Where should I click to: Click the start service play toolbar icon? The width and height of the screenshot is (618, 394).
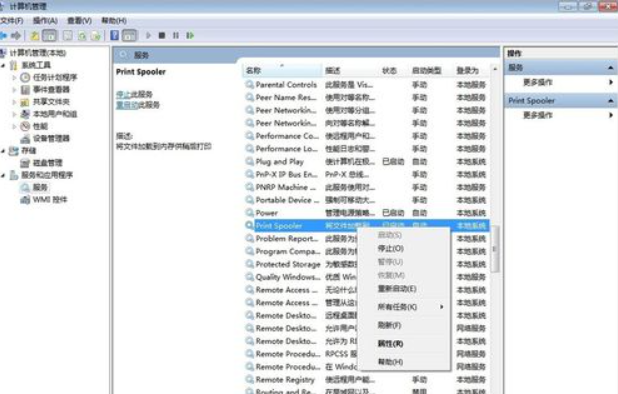[x=149, y=35]
